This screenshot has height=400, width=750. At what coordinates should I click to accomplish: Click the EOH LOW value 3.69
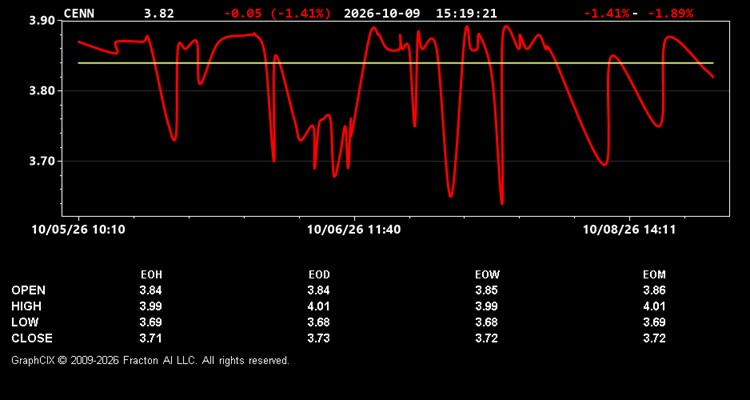(x=151, y=322)
